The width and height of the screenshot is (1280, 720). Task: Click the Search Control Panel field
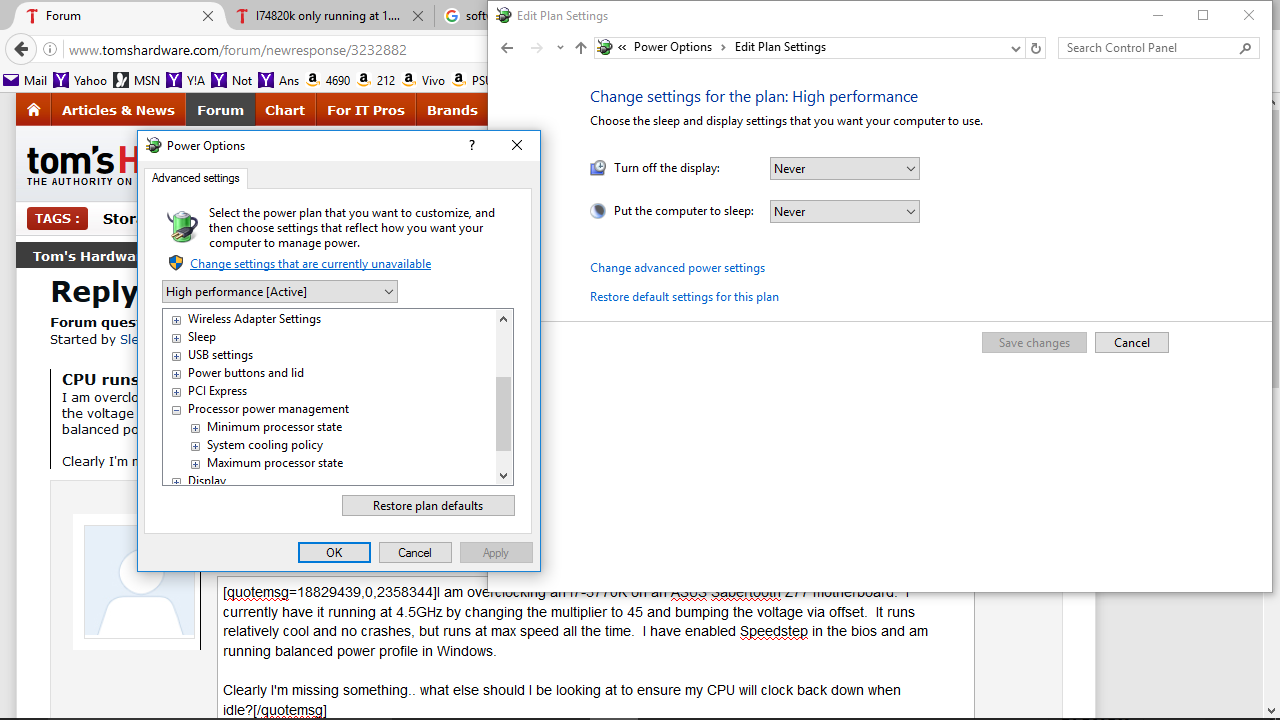coord(1148,48)
